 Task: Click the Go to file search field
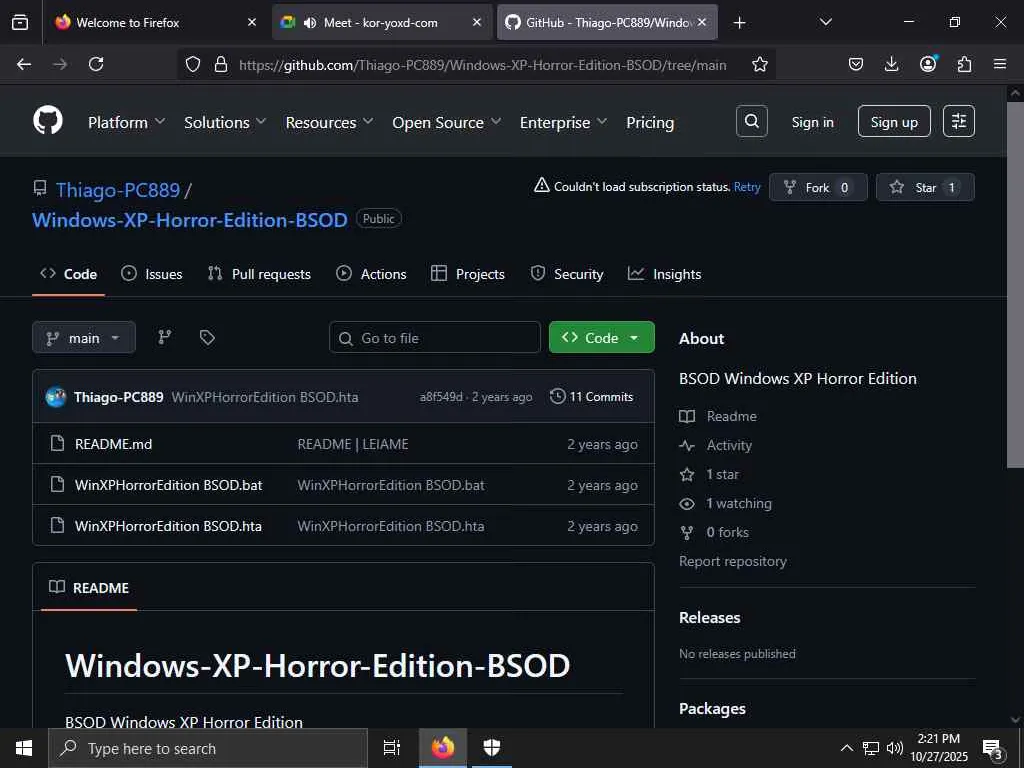(x=435, y=338)
